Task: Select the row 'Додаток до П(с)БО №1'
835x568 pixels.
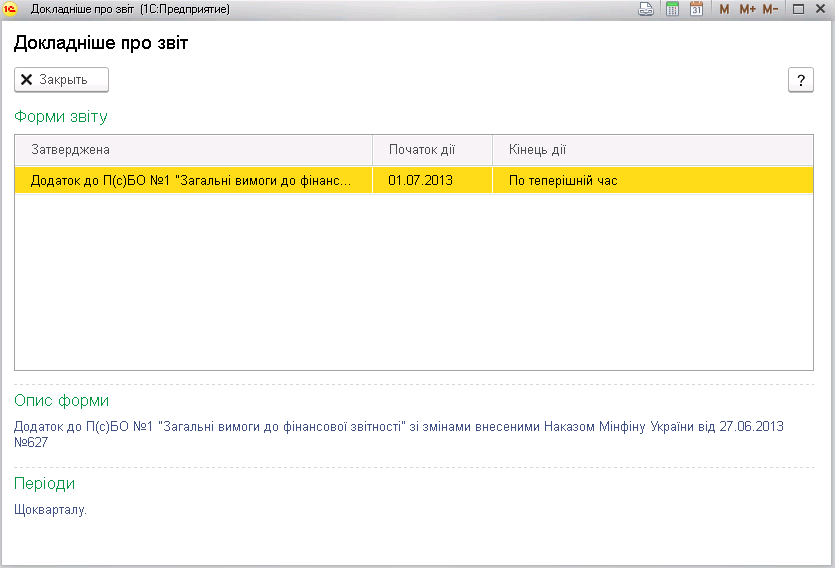Action: (x=414, y=180)
